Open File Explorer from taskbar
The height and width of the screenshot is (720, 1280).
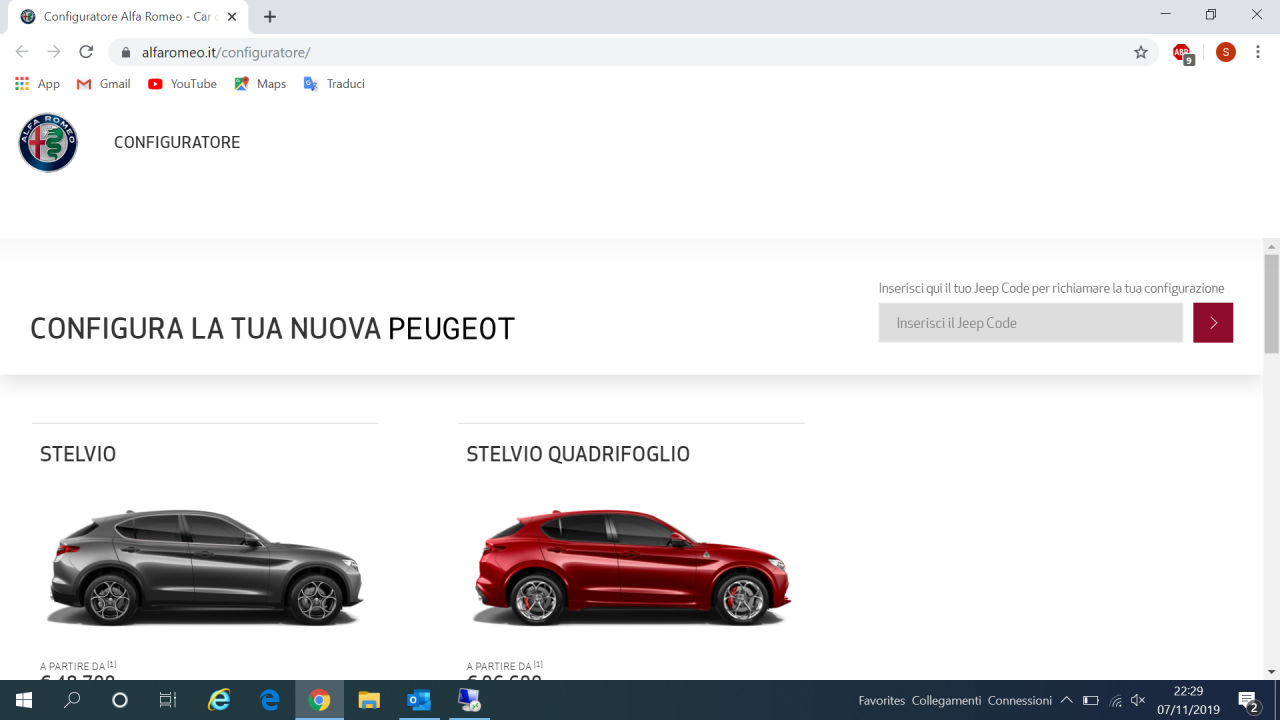369,700
